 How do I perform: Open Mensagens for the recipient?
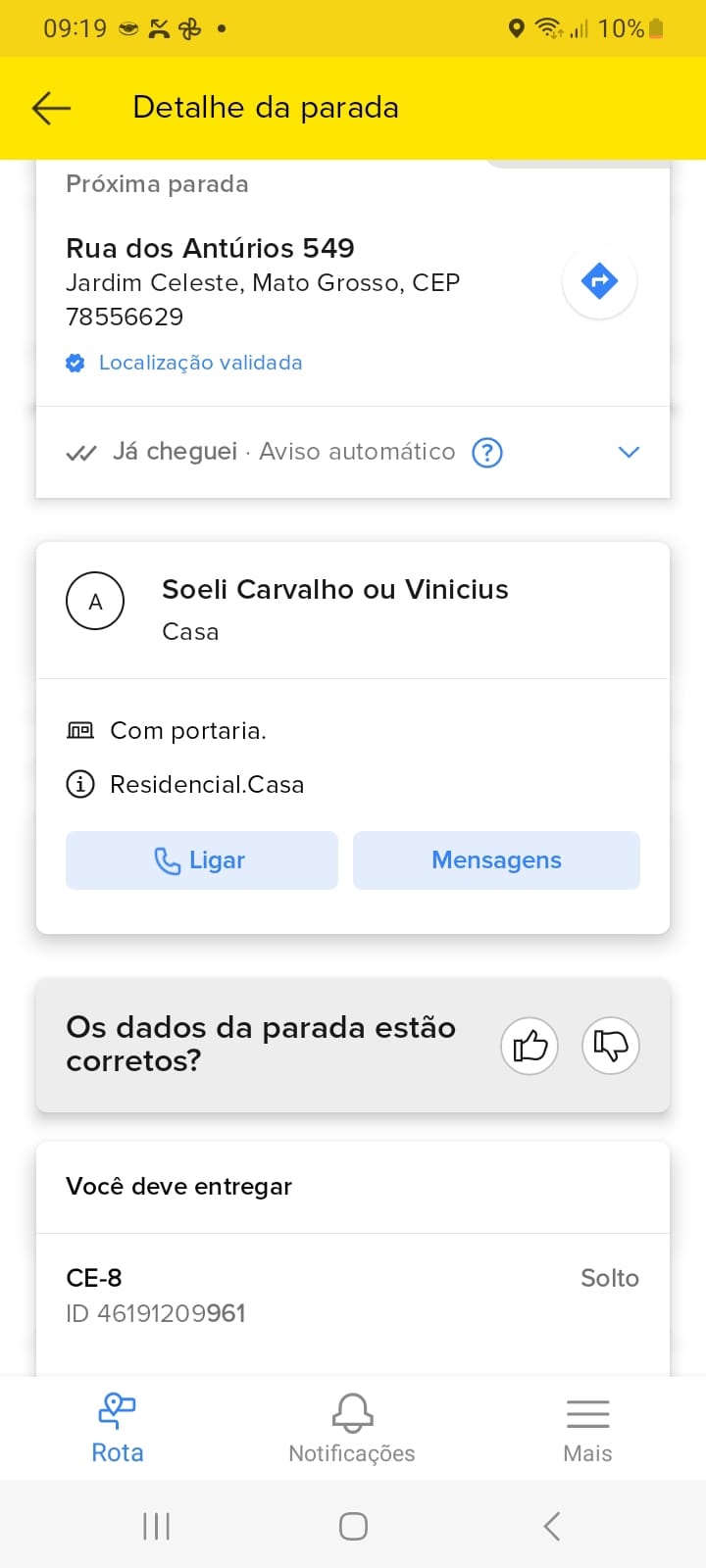click(496, 860)
